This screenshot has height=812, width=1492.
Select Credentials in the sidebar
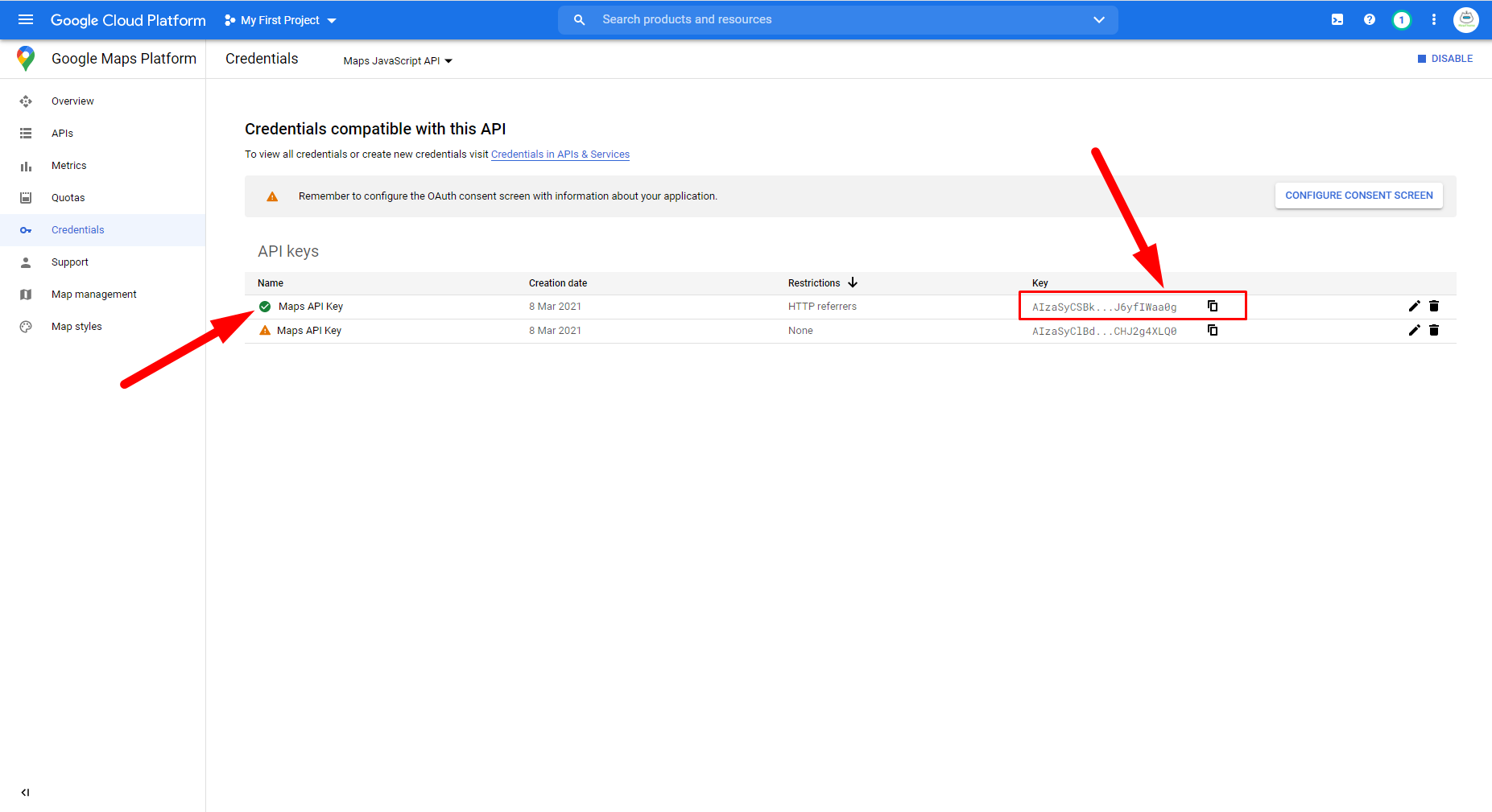77,230
